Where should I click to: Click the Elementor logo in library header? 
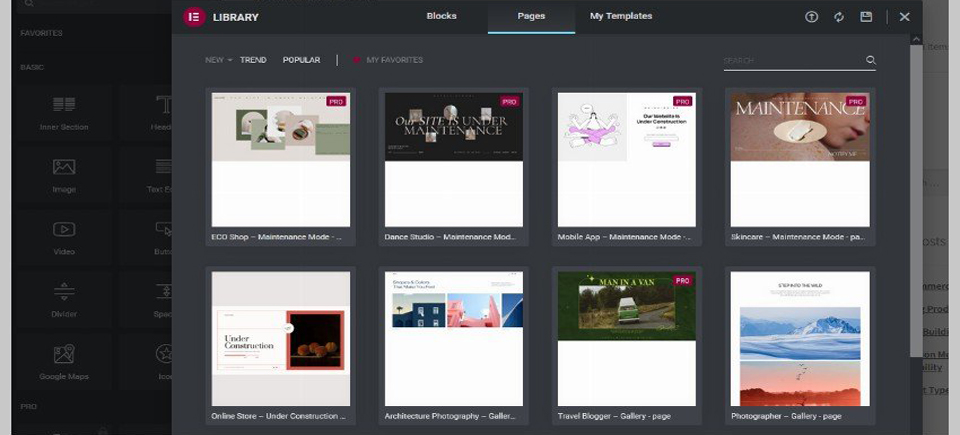tap(193, 17)
